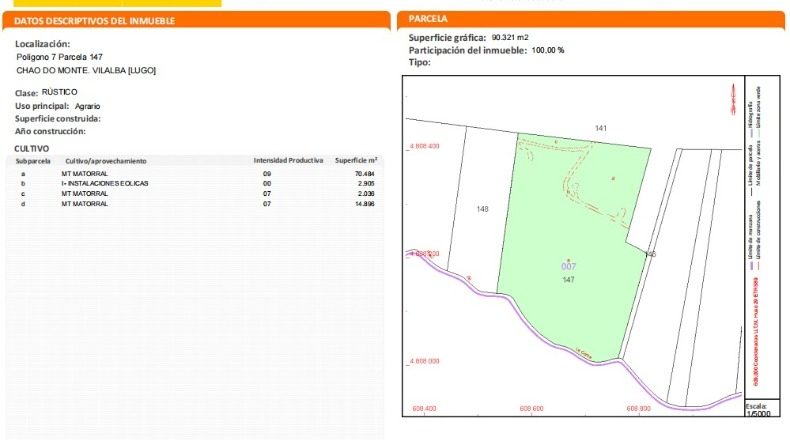Click the surface value '2.036'
This screenshot has height=440, width=790.
366,194
